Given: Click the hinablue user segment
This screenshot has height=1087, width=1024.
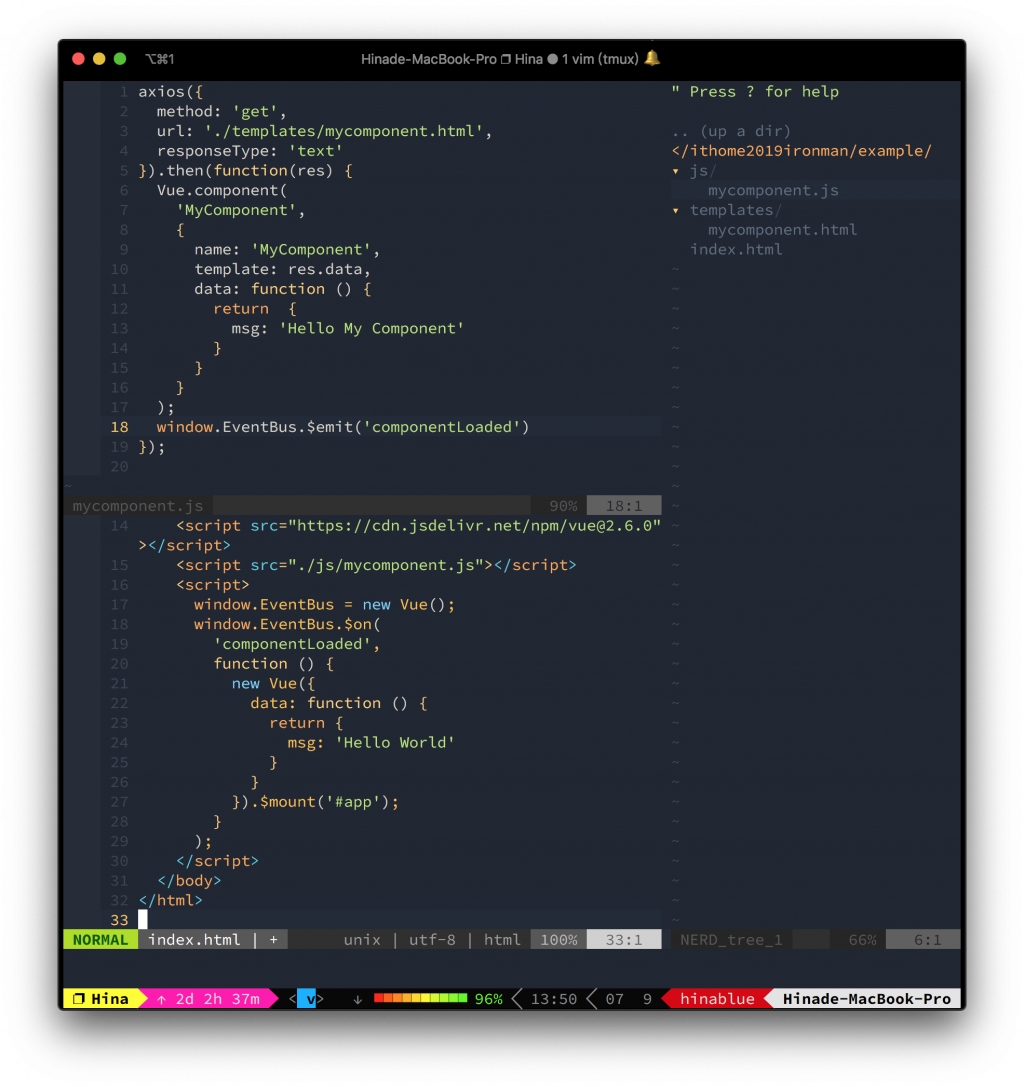Looking at the screenshot, I should pos(717,999).
